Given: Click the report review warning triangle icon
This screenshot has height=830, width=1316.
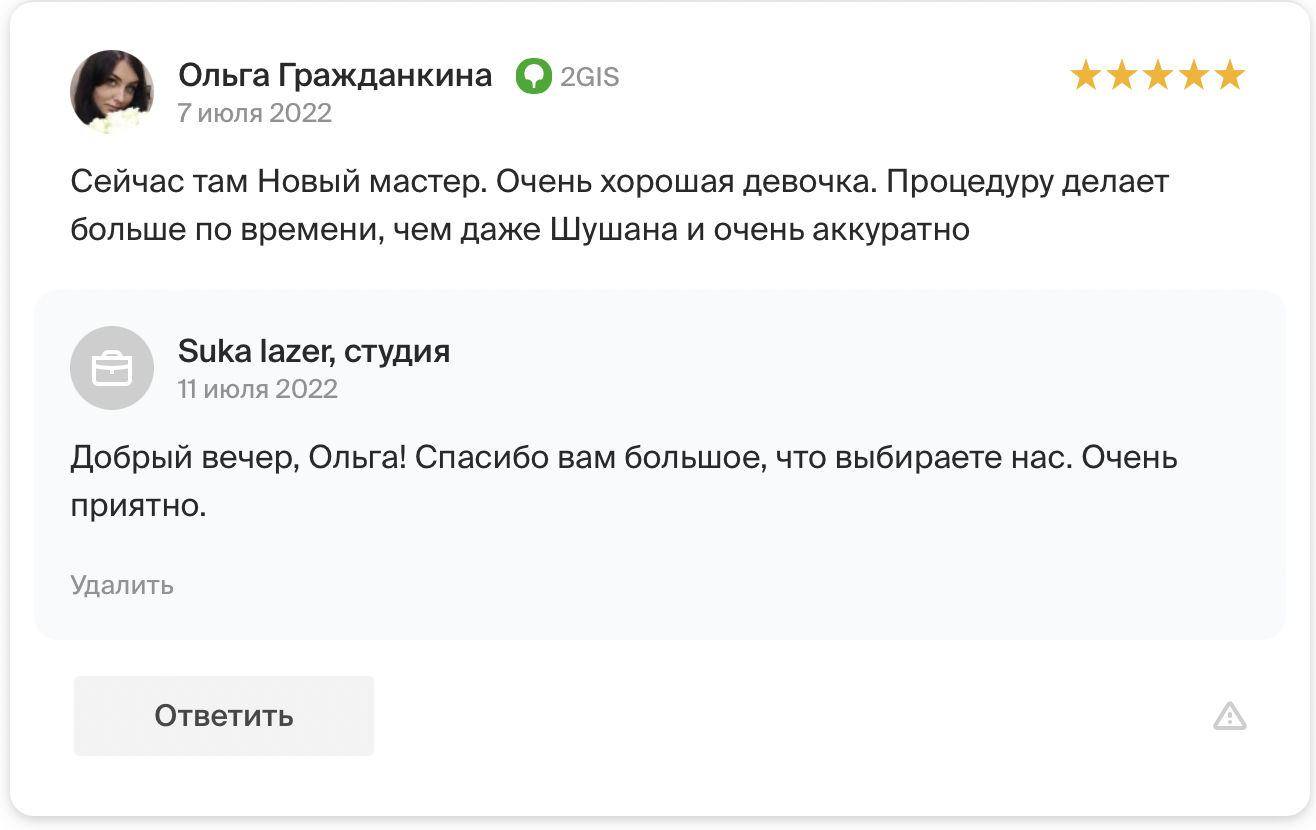Looking at the screenshot, I should [1229, 716].
